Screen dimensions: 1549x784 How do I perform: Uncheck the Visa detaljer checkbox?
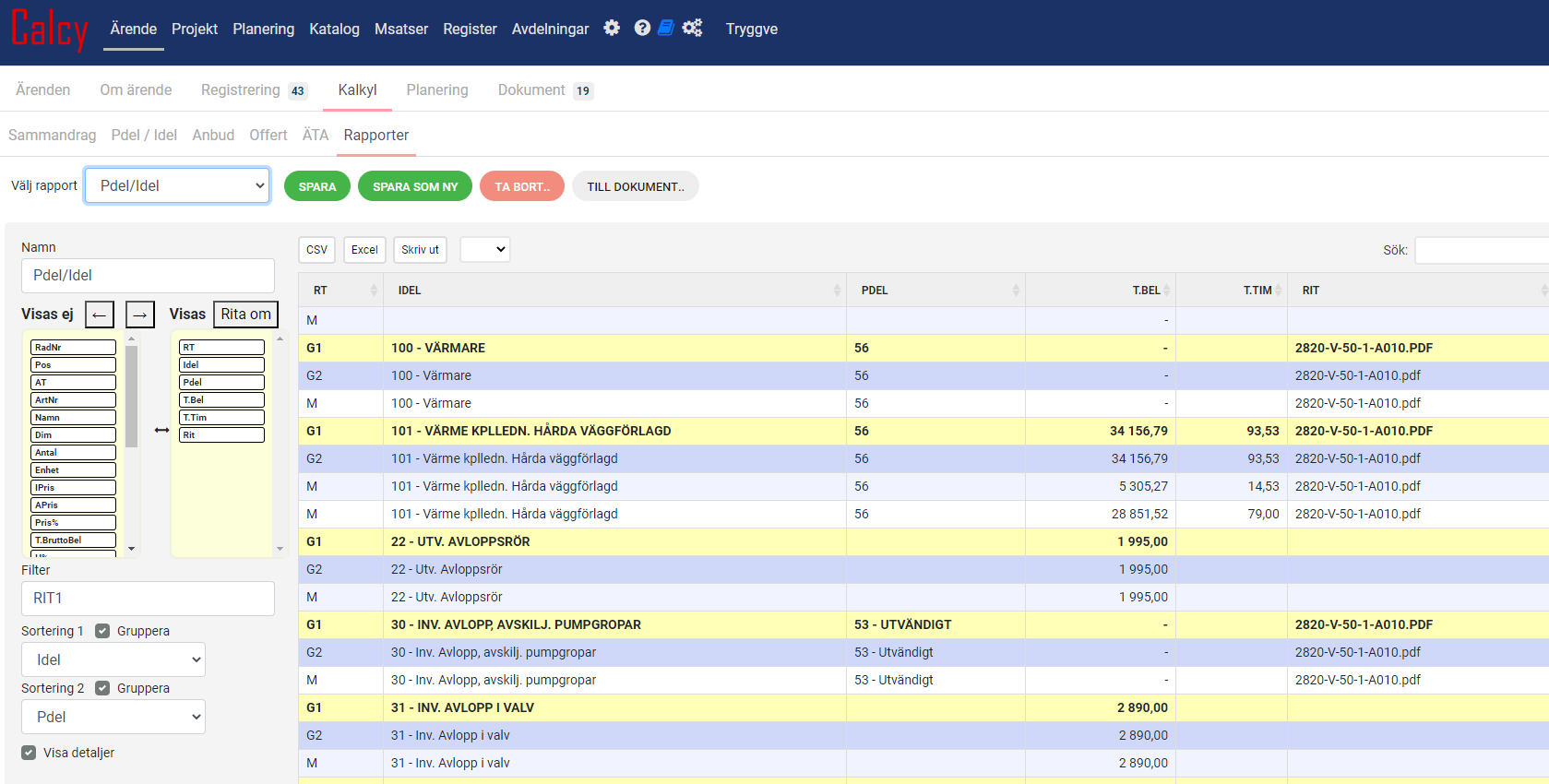(29, 753)
